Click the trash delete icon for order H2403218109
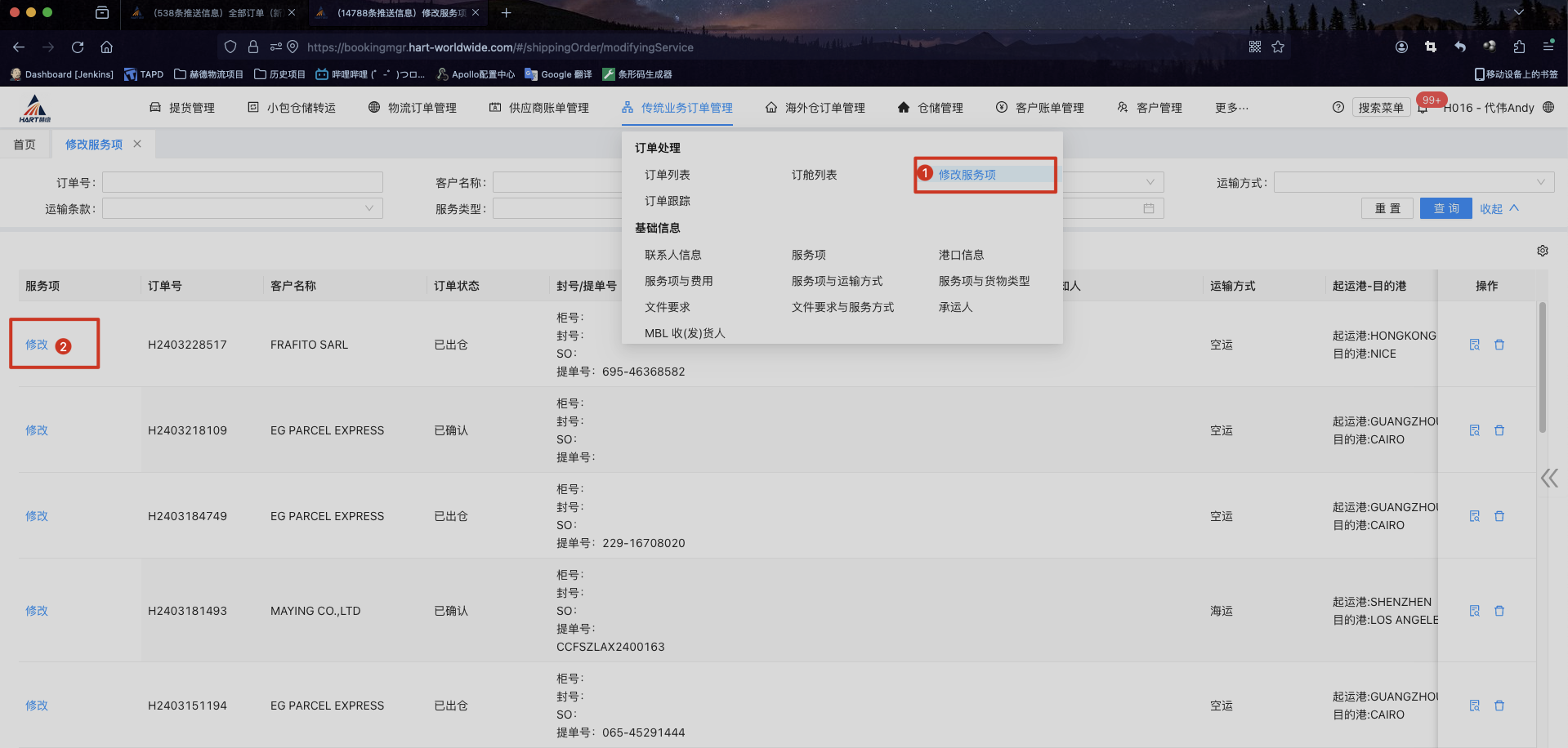The image size is (1568, 748). (x=1499, y=430)
